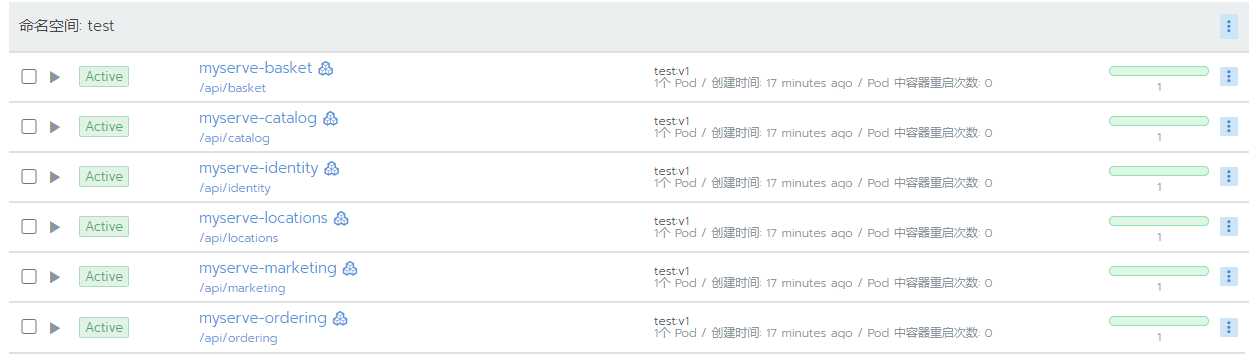The height and width of the screenshot is (360, 1258).
Task: Click myserve-locations pod scale bar
Action: point(1159,221)
